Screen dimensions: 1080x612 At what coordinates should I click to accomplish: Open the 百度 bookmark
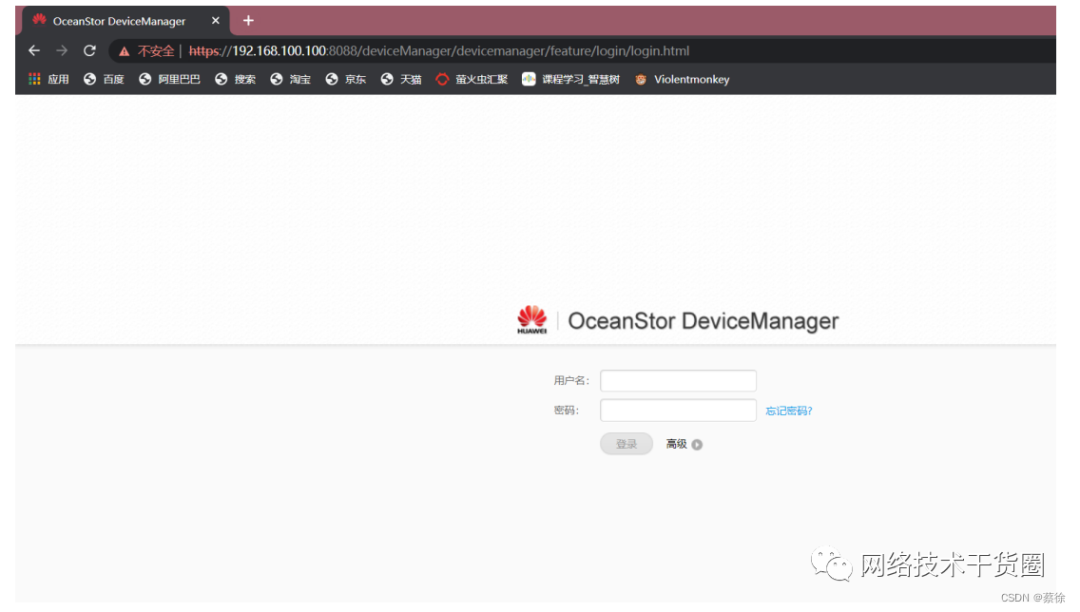[104, 79]
